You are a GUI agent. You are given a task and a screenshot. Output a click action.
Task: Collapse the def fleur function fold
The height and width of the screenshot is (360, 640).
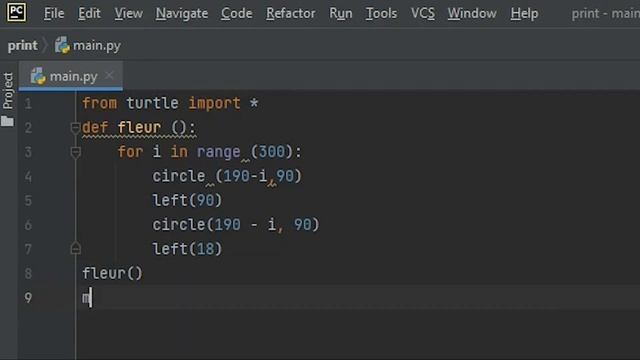[75, 128]
